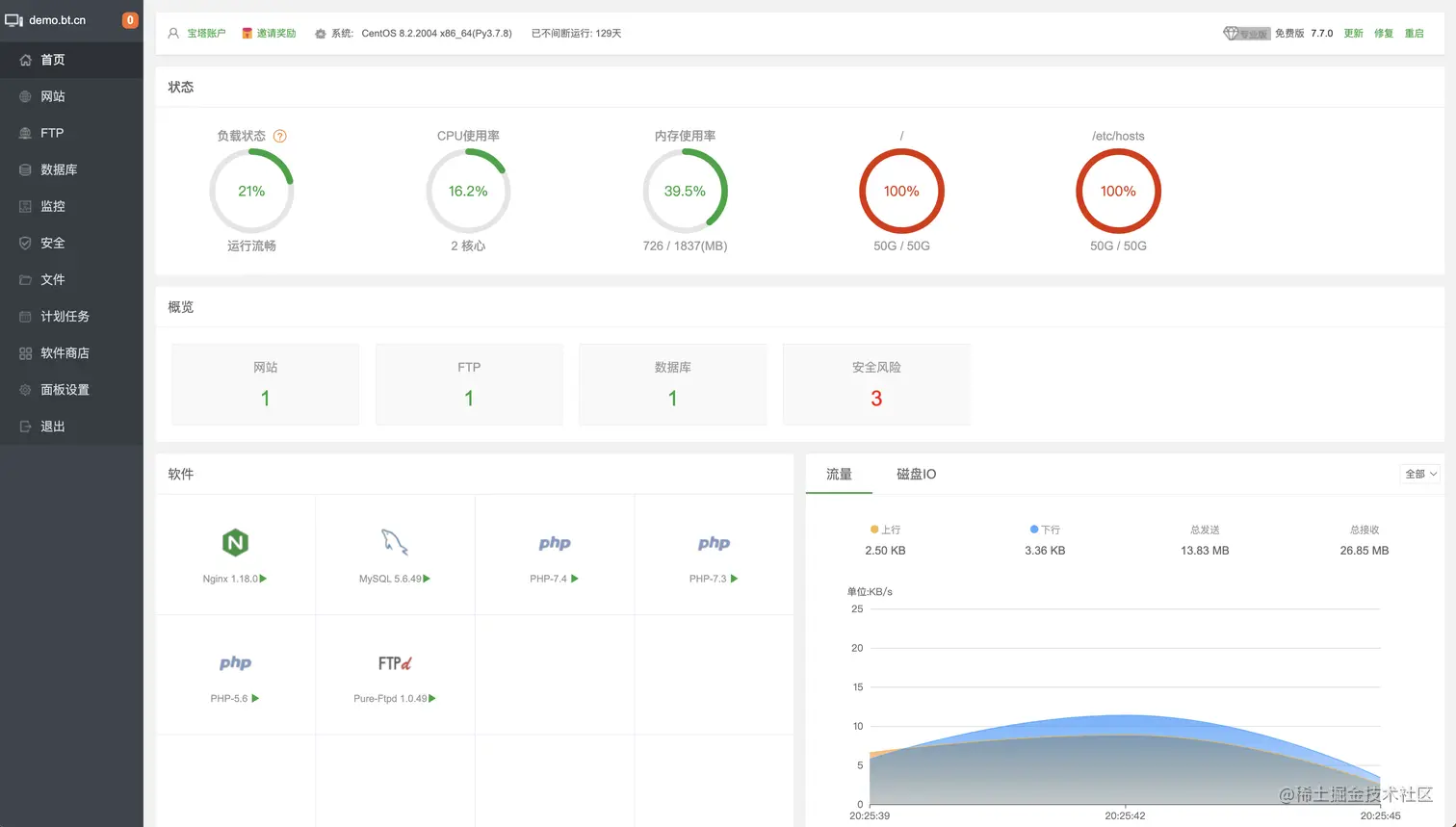Click the user icon beside 宝塔账户
1456x827 pixels.
[x=173, y=33]
